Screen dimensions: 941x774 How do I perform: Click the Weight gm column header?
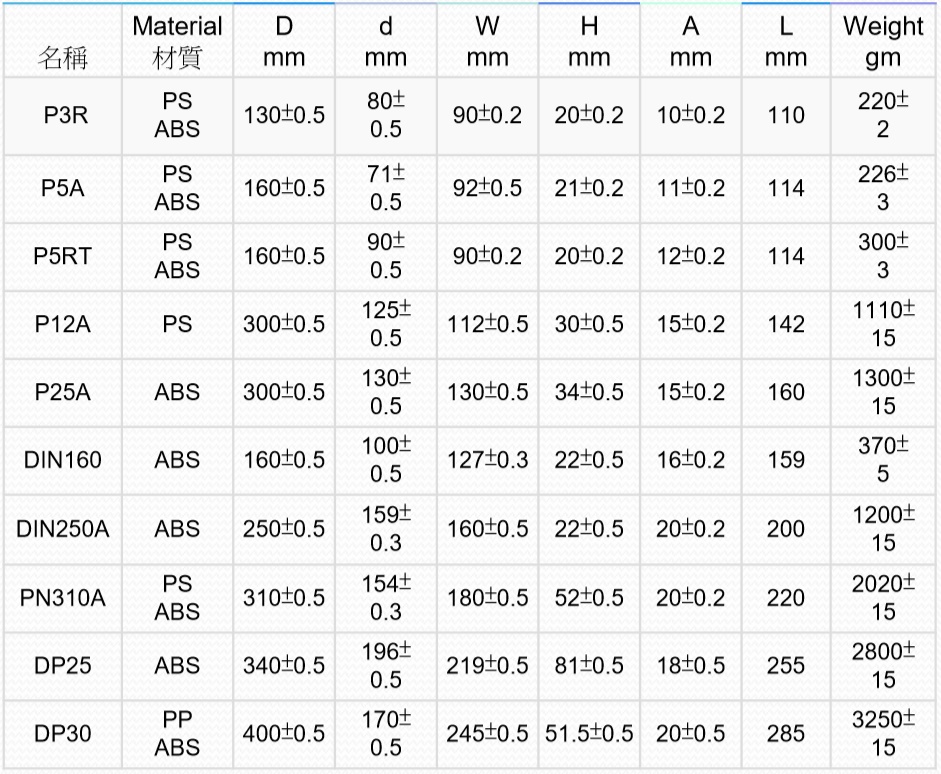pyautogui.click(x=883, y=41)
